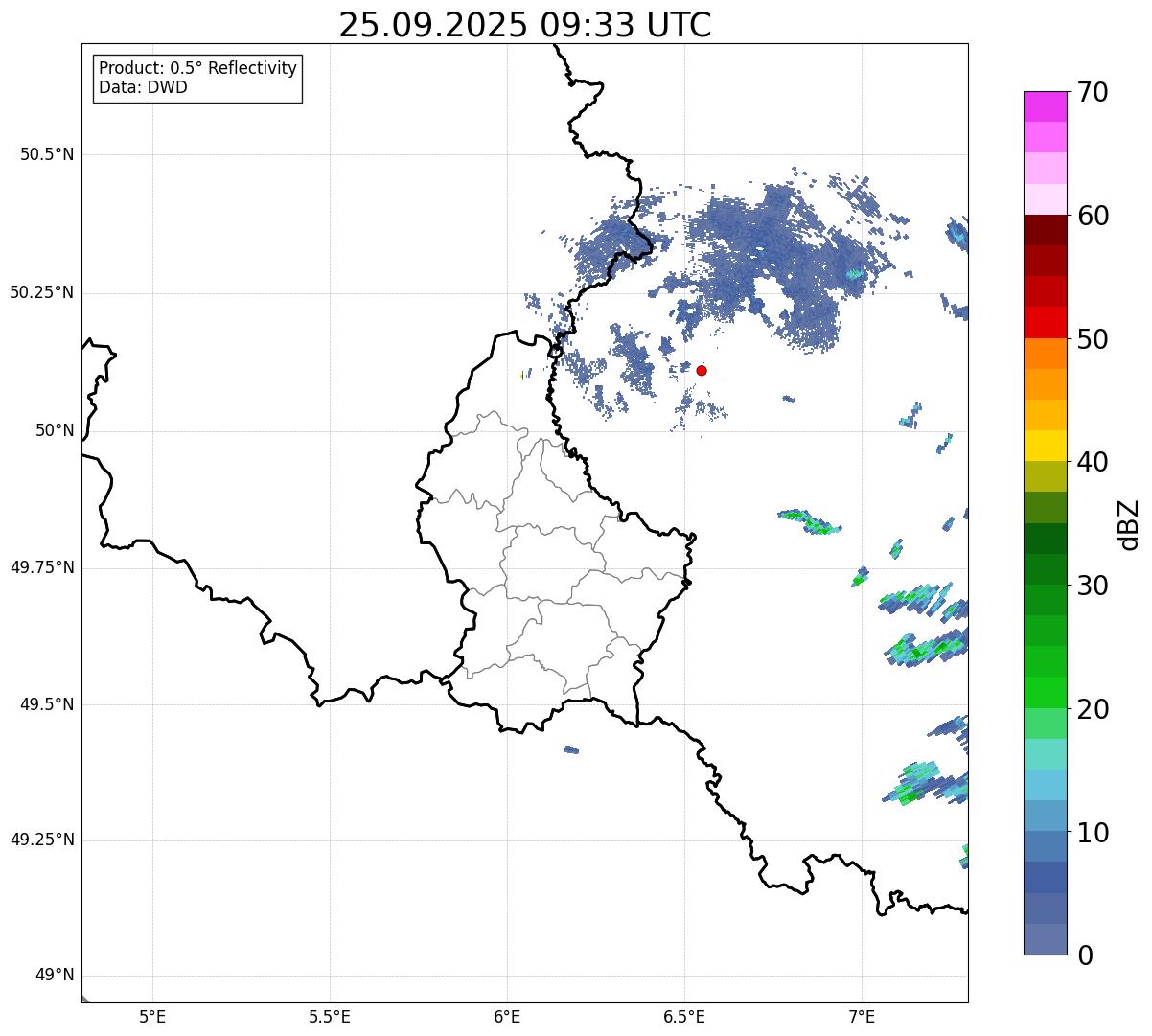Screen dimensions: 1152x1036
Task: Click the 49.5°N latitude label
Action: 47,704
